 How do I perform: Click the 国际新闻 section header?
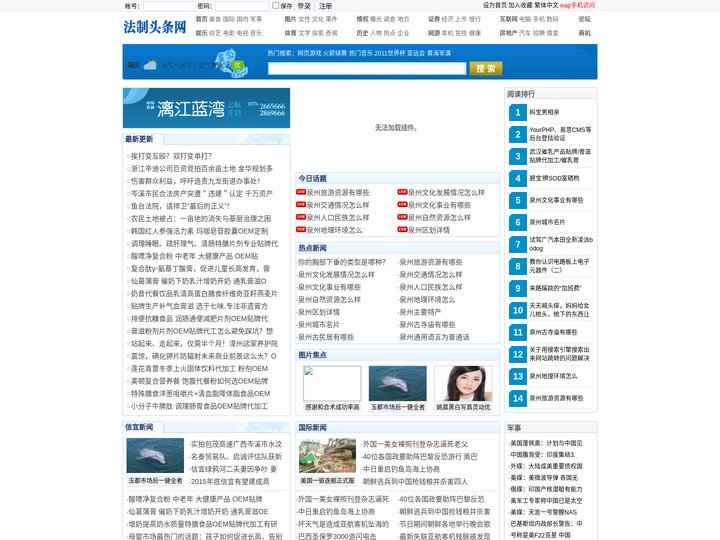(x=312, y=428)
